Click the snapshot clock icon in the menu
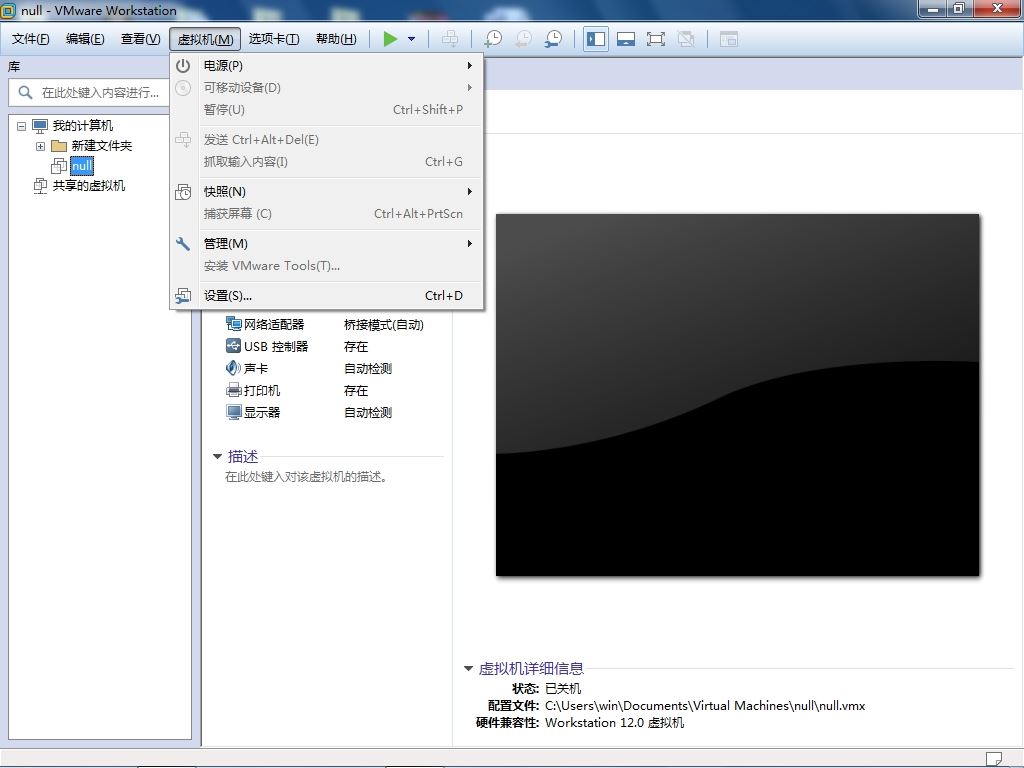The height and width of the screenshot is (768, 1024). tap(183, 191)
